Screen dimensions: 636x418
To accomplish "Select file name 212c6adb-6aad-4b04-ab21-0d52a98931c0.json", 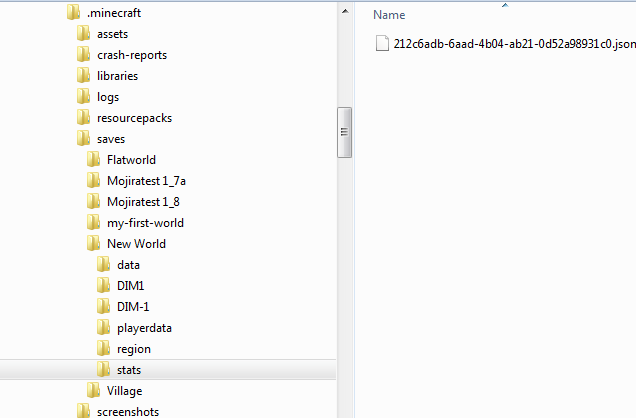I will coord(514,44).
